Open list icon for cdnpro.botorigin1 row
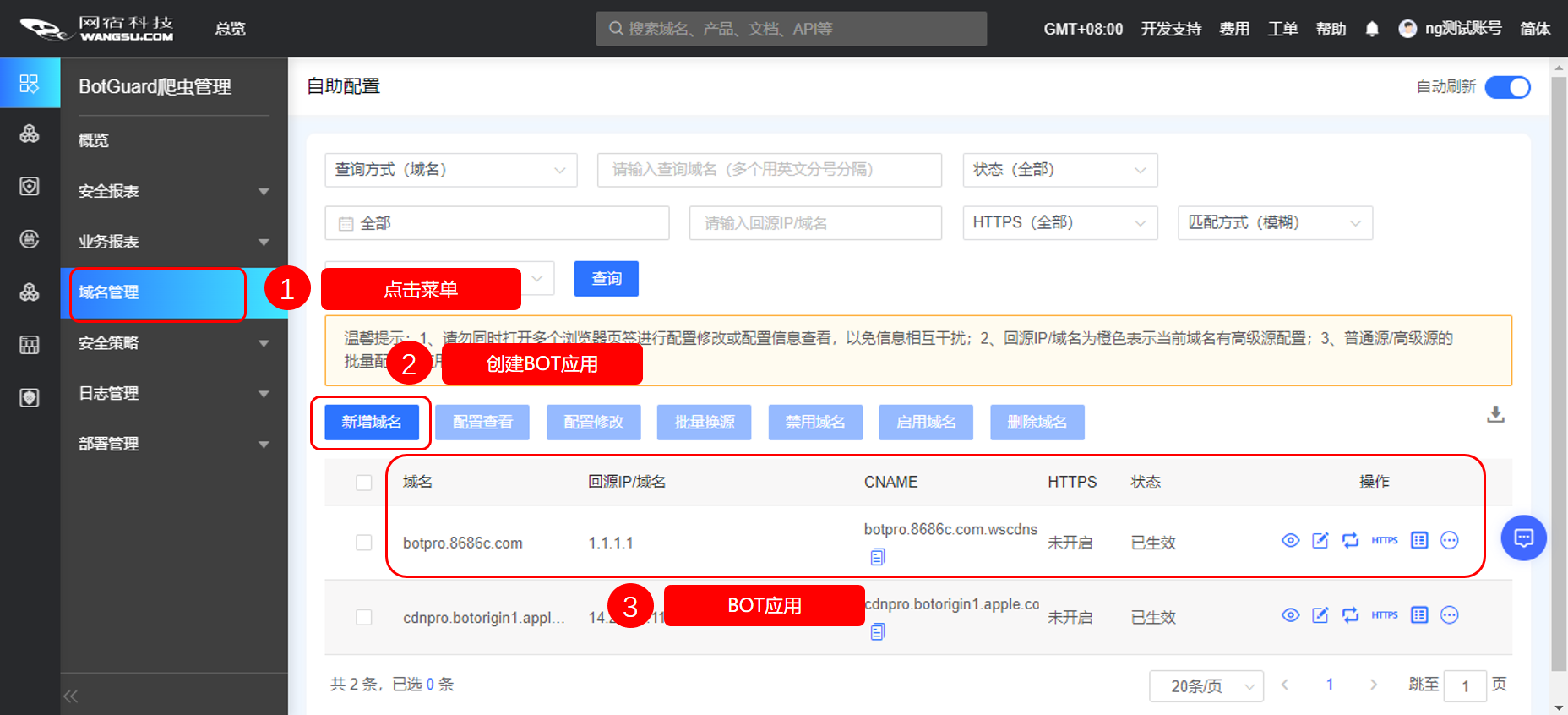 [x=1419, y=614]
